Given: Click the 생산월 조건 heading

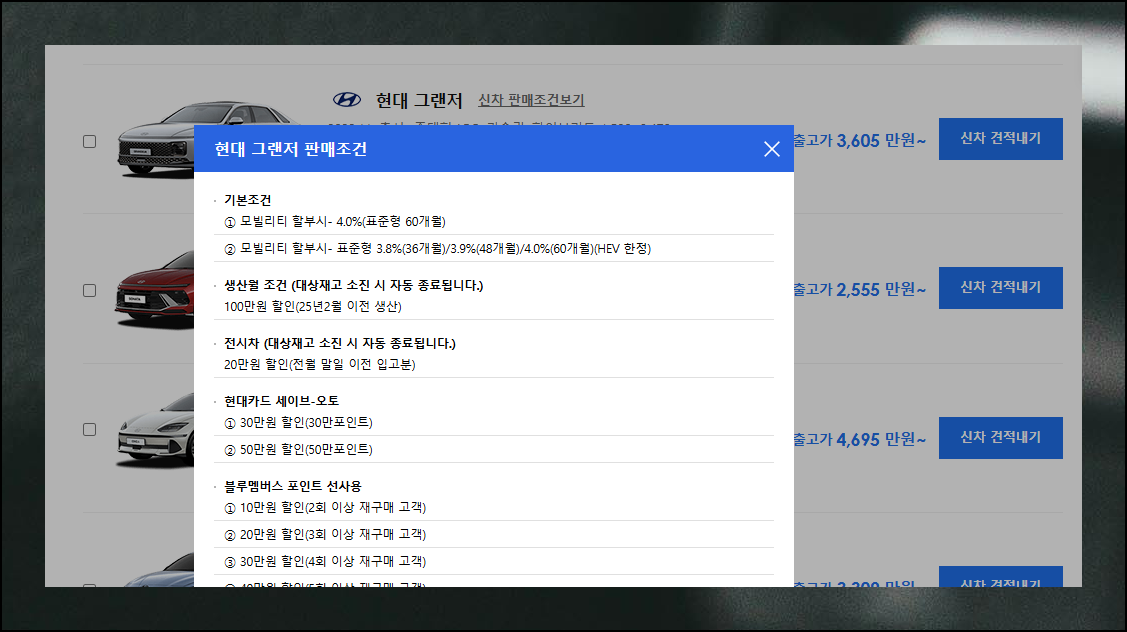Looking at the screenshot, I should (x=354, y=285).
